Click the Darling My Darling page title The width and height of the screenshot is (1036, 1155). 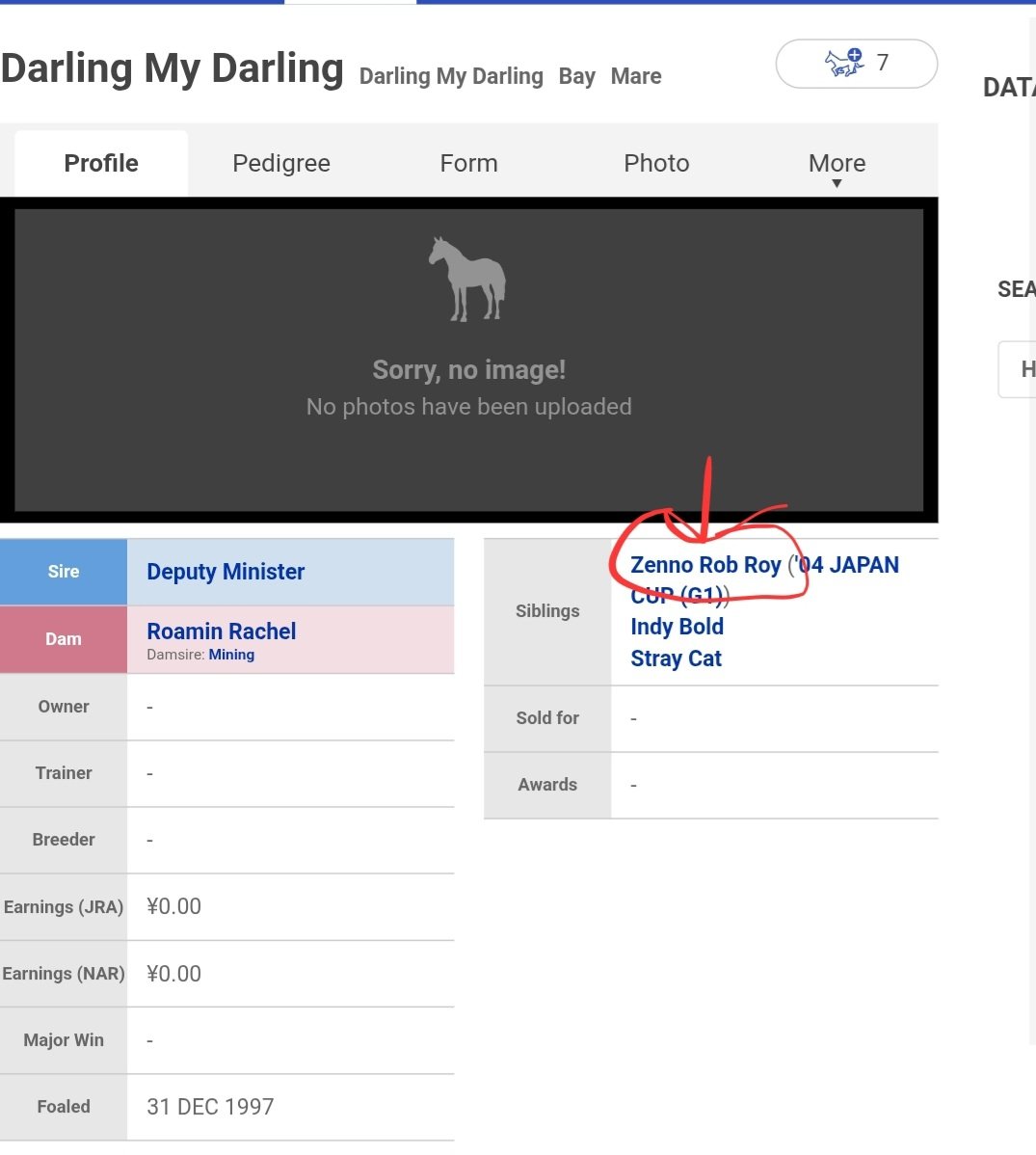[173, 68]
